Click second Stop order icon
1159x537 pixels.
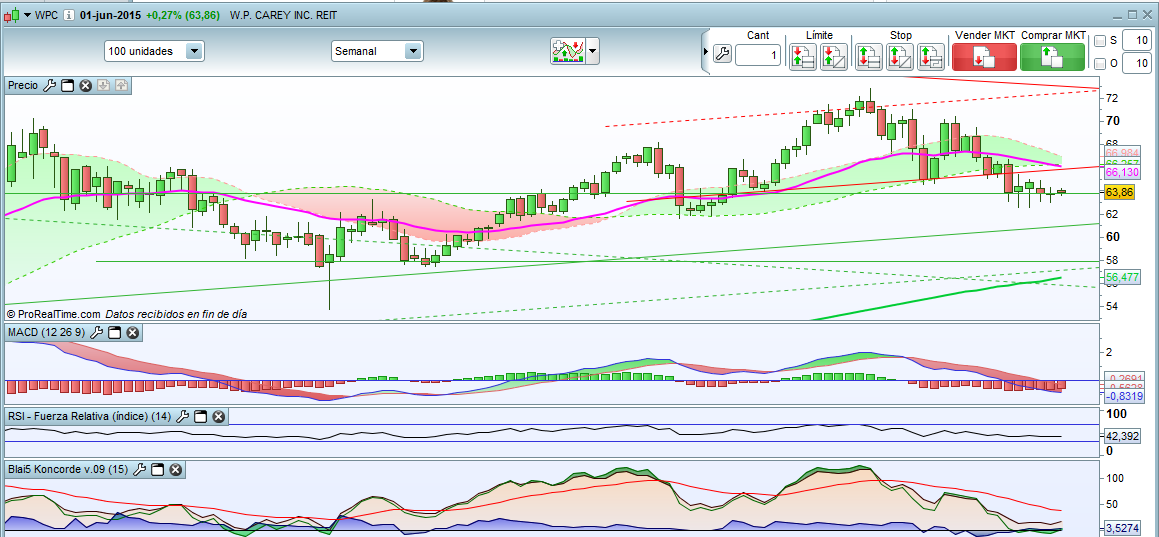pos(899,57)
